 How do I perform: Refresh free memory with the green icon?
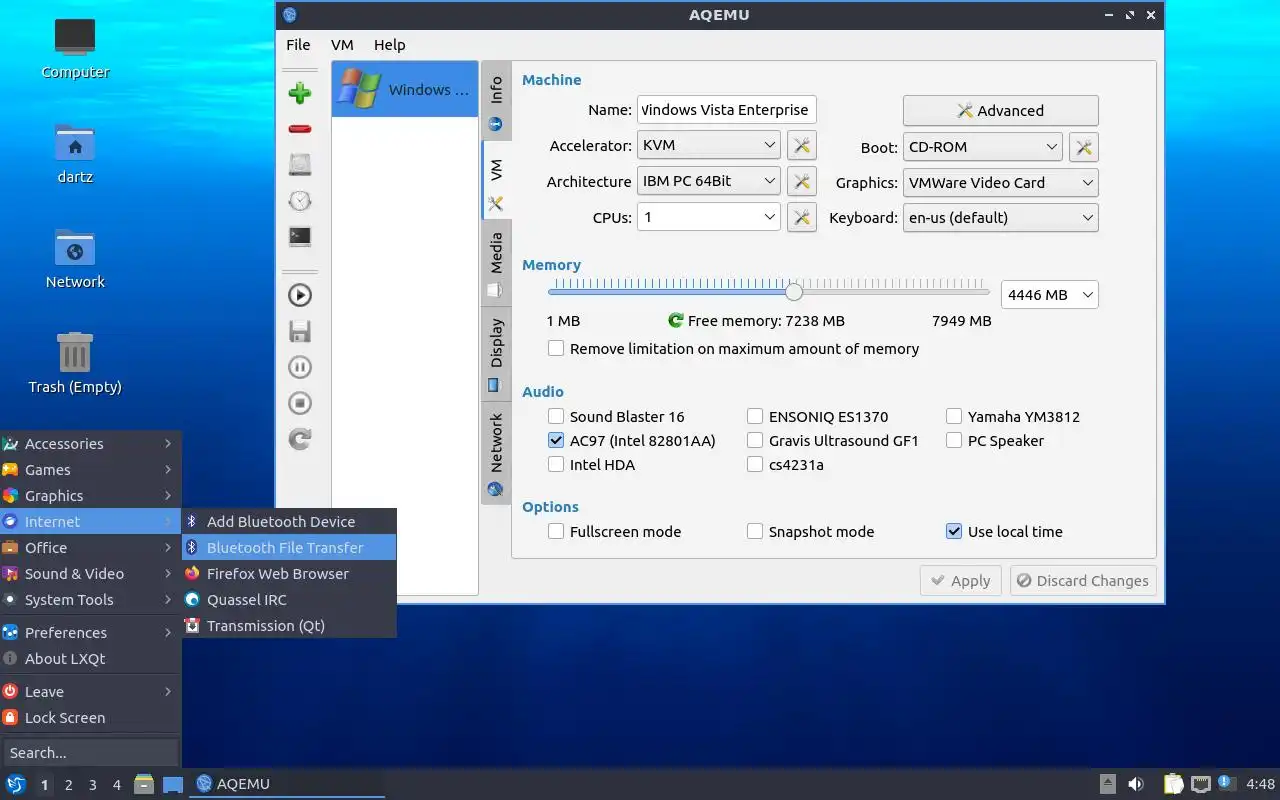tap(676, 321)
